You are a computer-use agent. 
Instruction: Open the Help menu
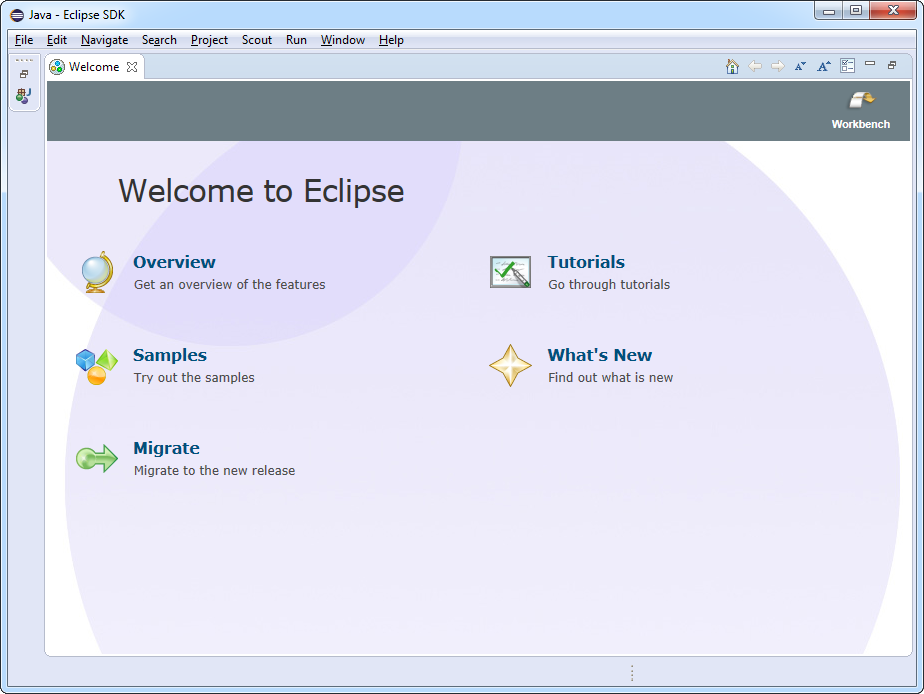point(391,40)
